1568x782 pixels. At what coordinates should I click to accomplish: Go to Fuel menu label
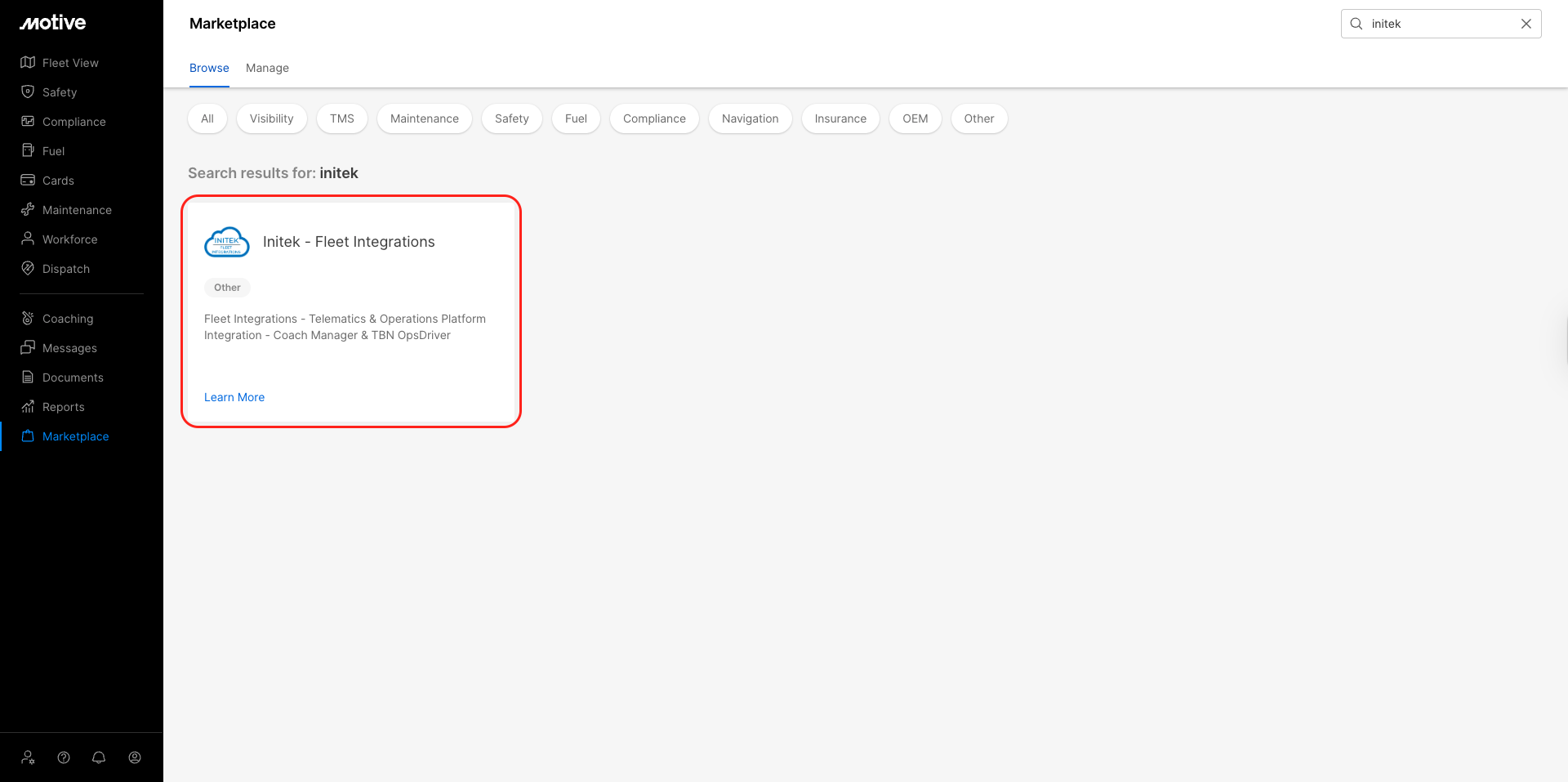pos(53,151)
